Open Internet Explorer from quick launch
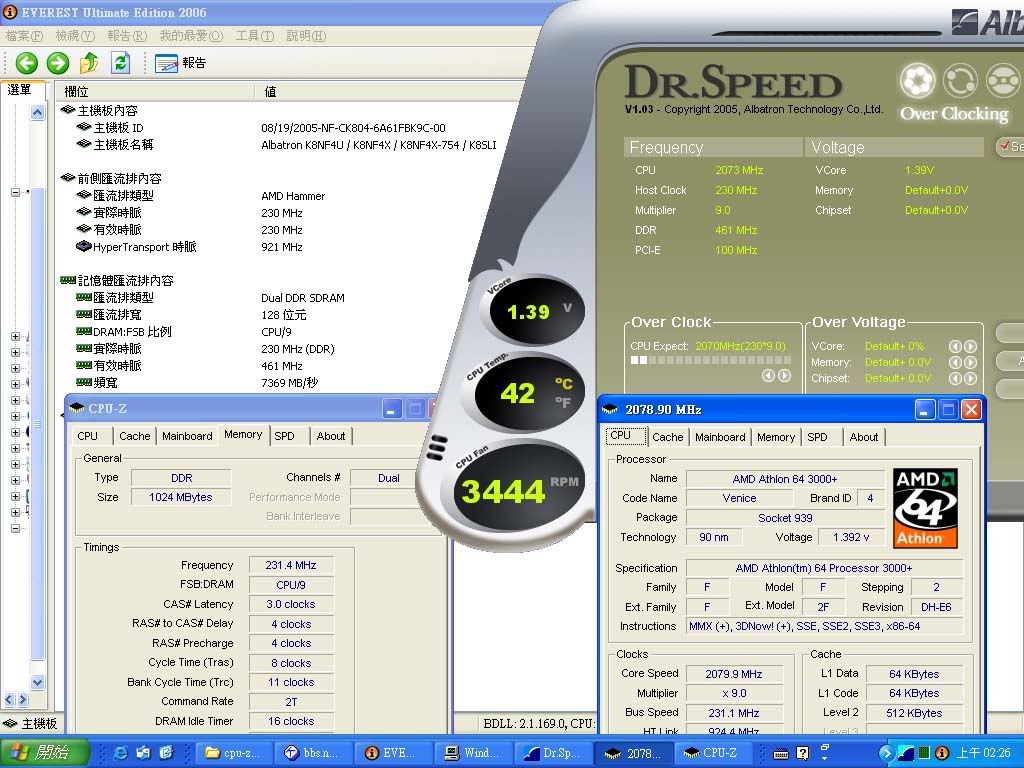Screen dimensions: 1024x768 (120, 752)
